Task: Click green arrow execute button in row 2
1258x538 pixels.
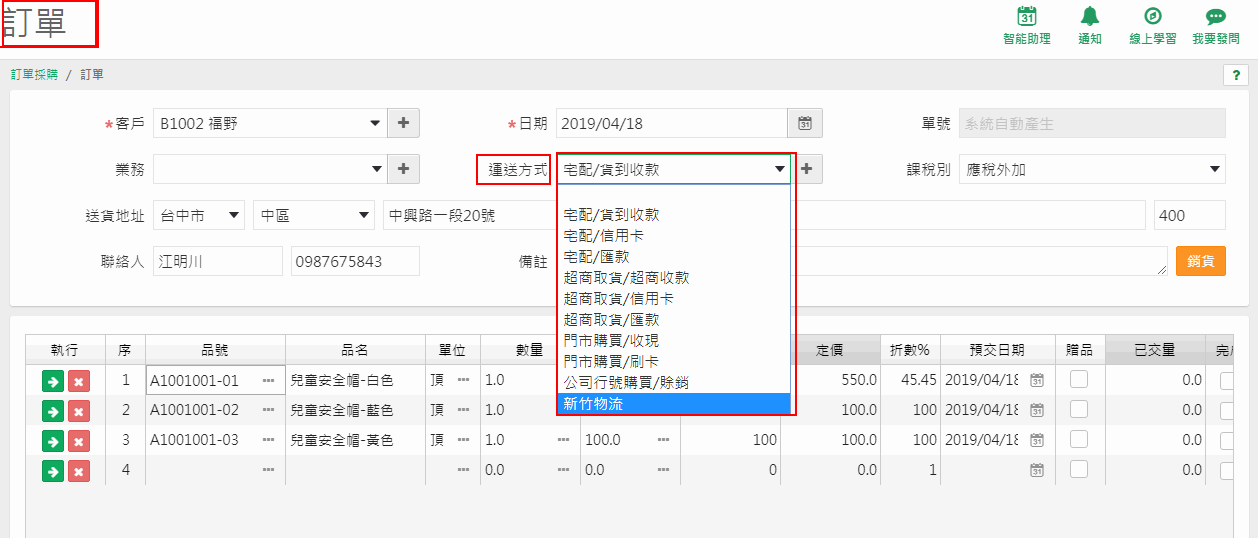Action: pyautogui.click(x=52, y=411)
